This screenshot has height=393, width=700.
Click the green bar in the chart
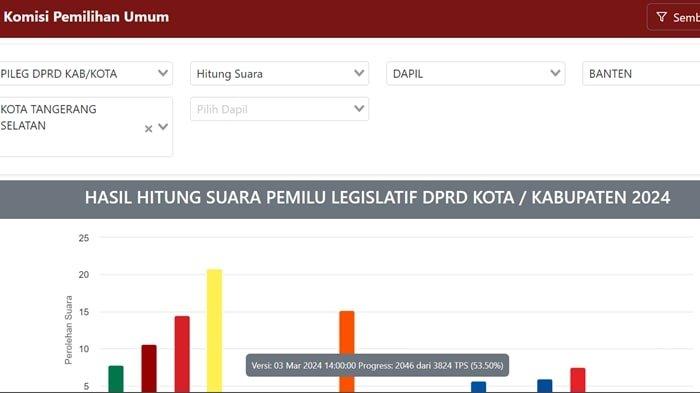116,379
